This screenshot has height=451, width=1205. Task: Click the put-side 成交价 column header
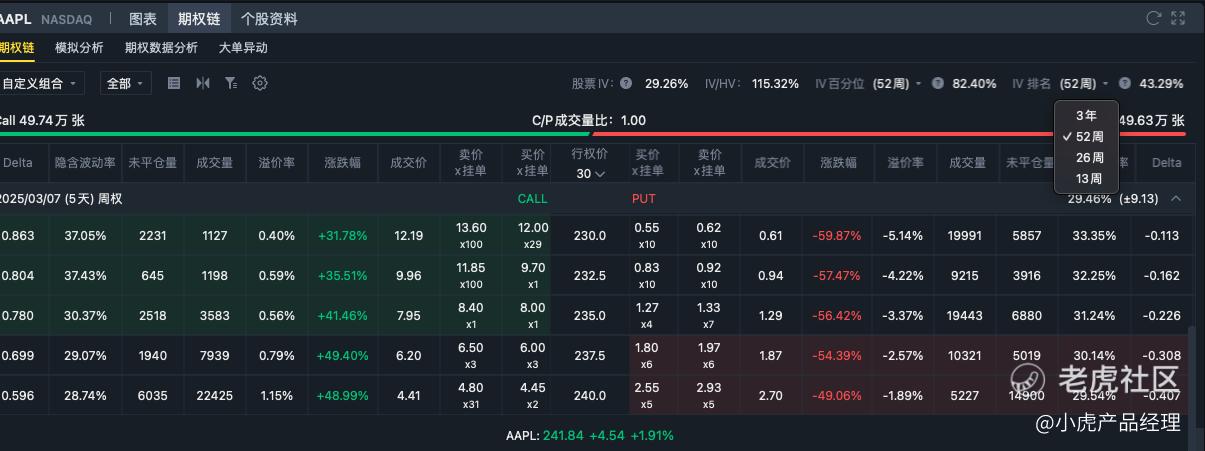pos(772,162)
